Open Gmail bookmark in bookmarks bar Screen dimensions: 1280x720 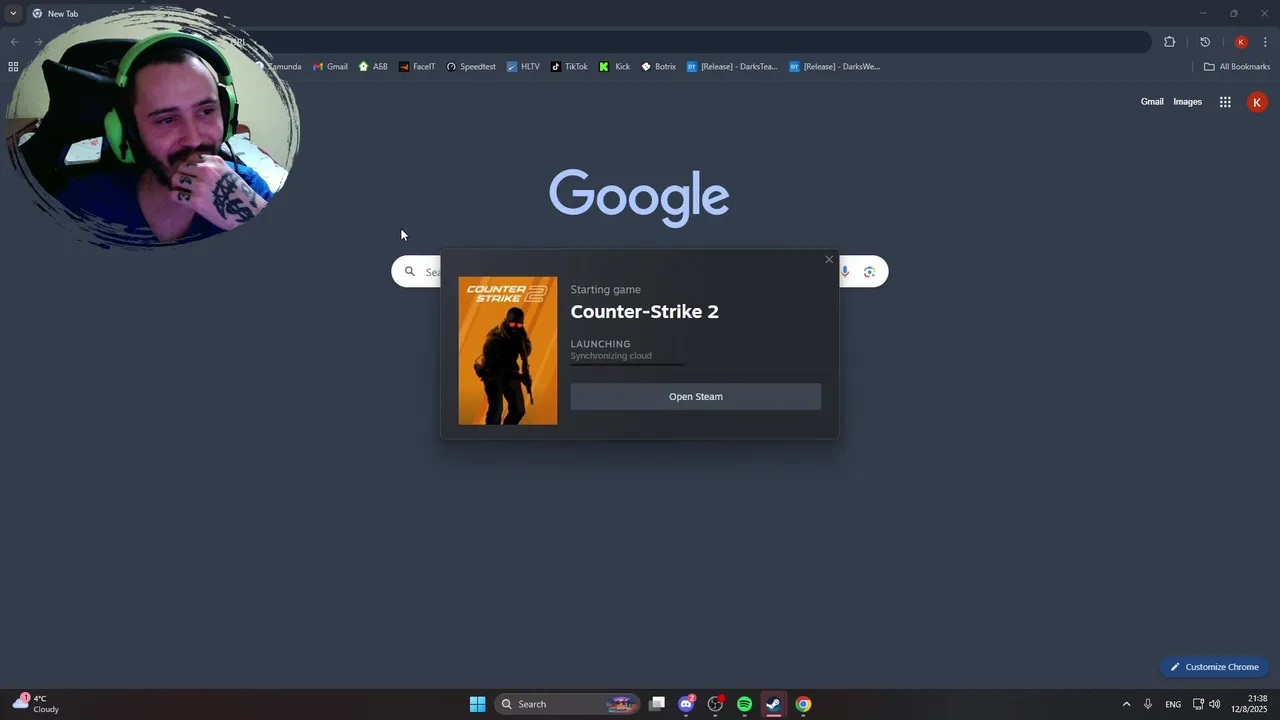[330, 67]
